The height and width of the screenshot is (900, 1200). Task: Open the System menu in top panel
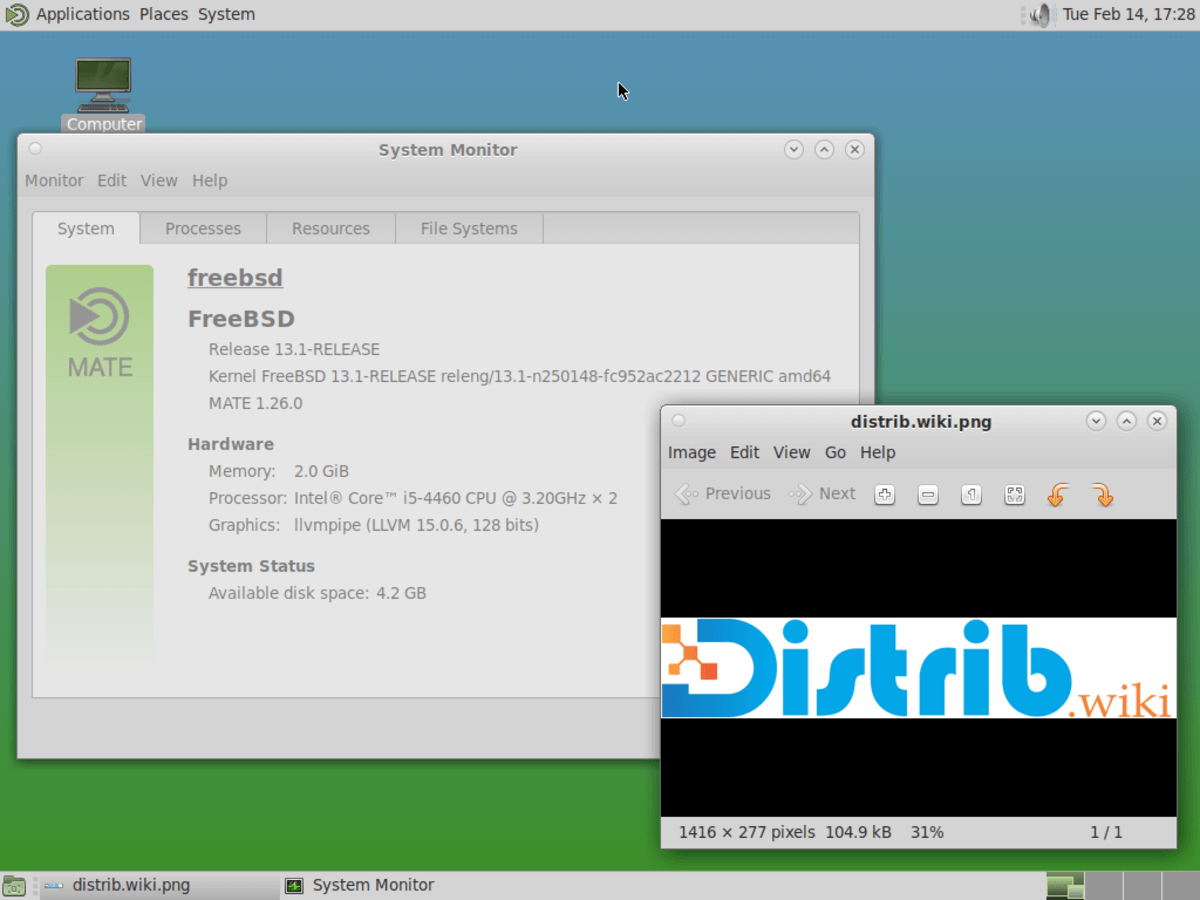pyautogui.click(x=226, y=14)
